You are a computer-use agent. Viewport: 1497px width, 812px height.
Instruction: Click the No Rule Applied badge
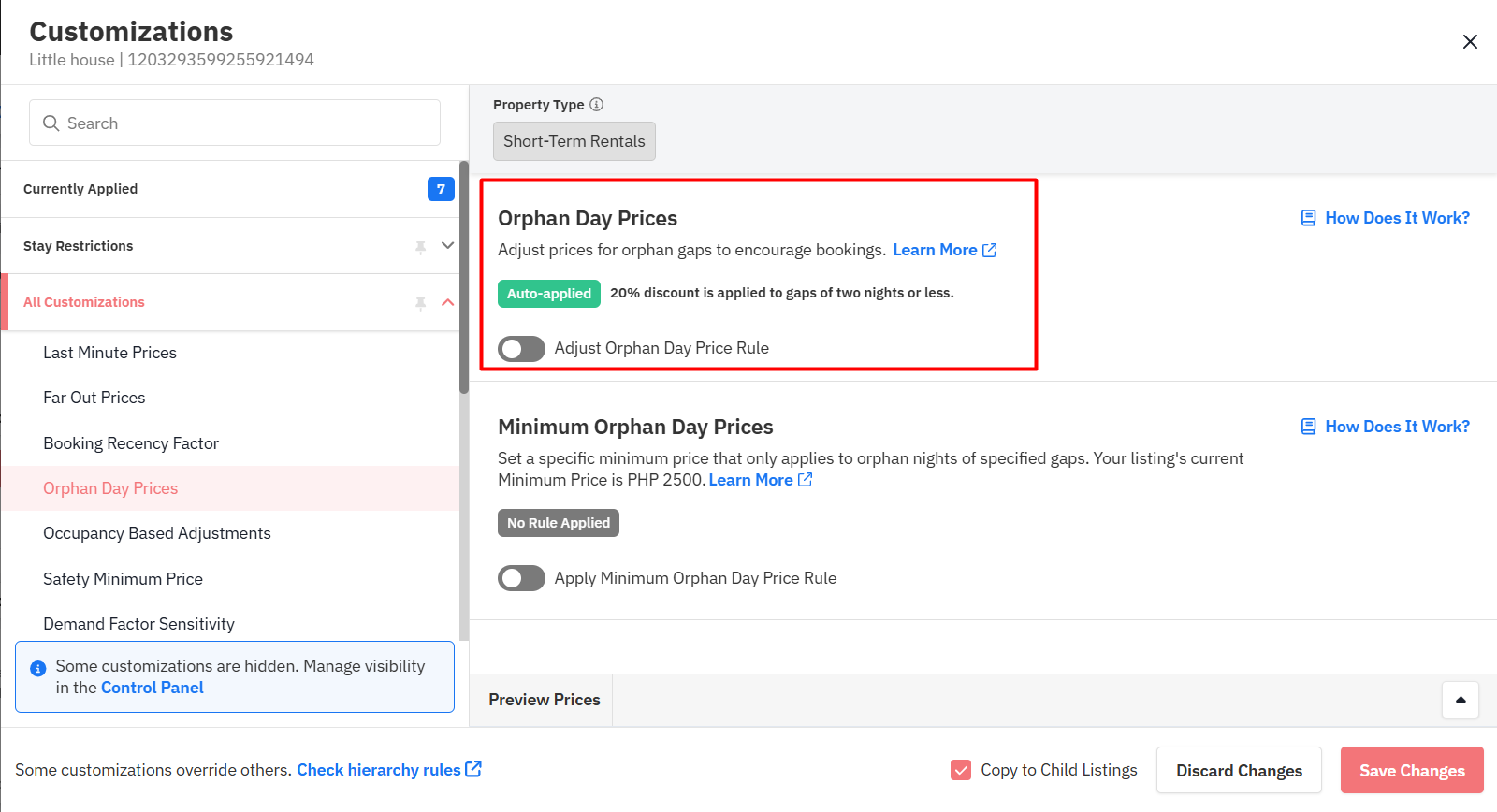[x=559, y=523]
